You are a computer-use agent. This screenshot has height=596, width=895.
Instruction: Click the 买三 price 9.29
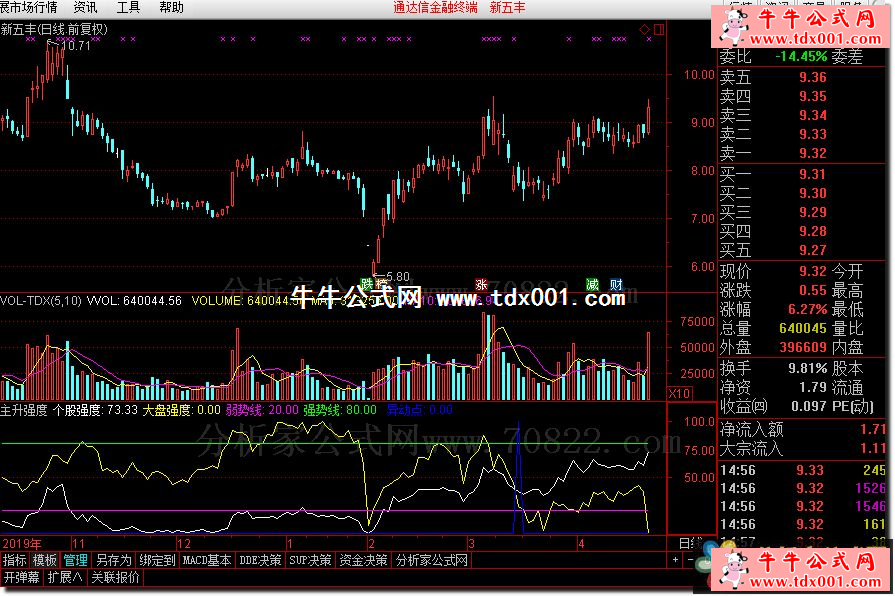click(813, 212)
